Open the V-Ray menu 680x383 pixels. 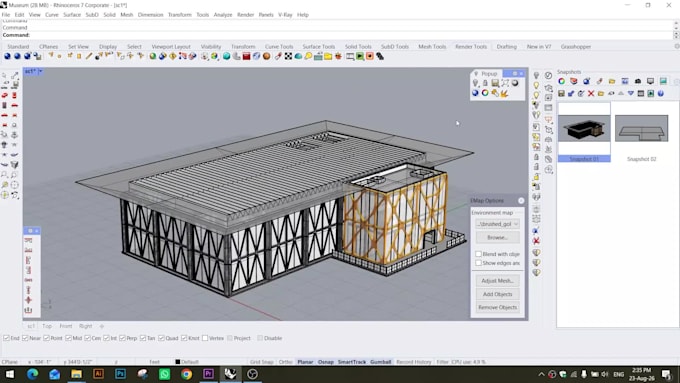[285, 15]
